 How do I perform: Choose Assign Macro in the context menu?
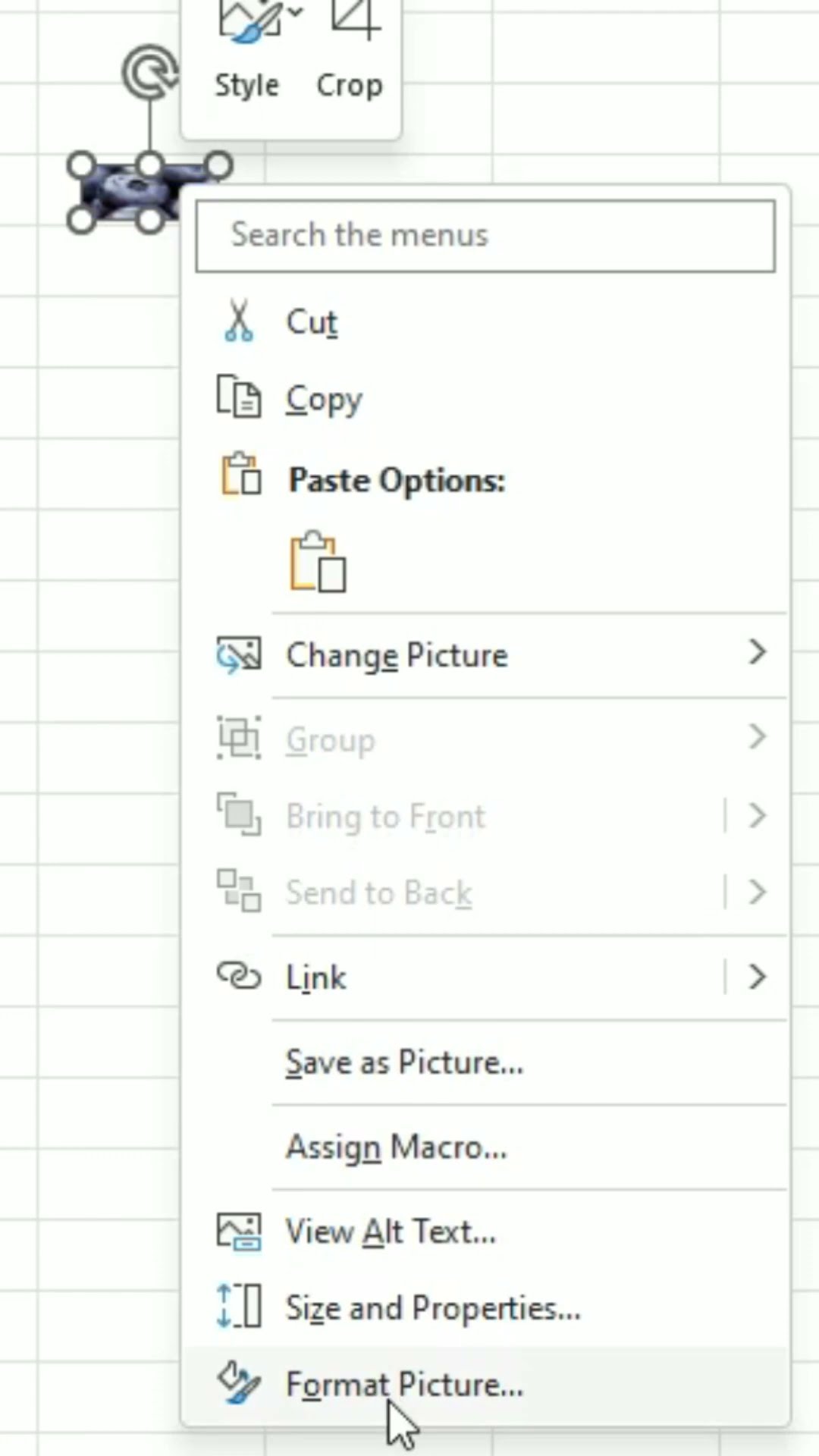pos(396,1147)
